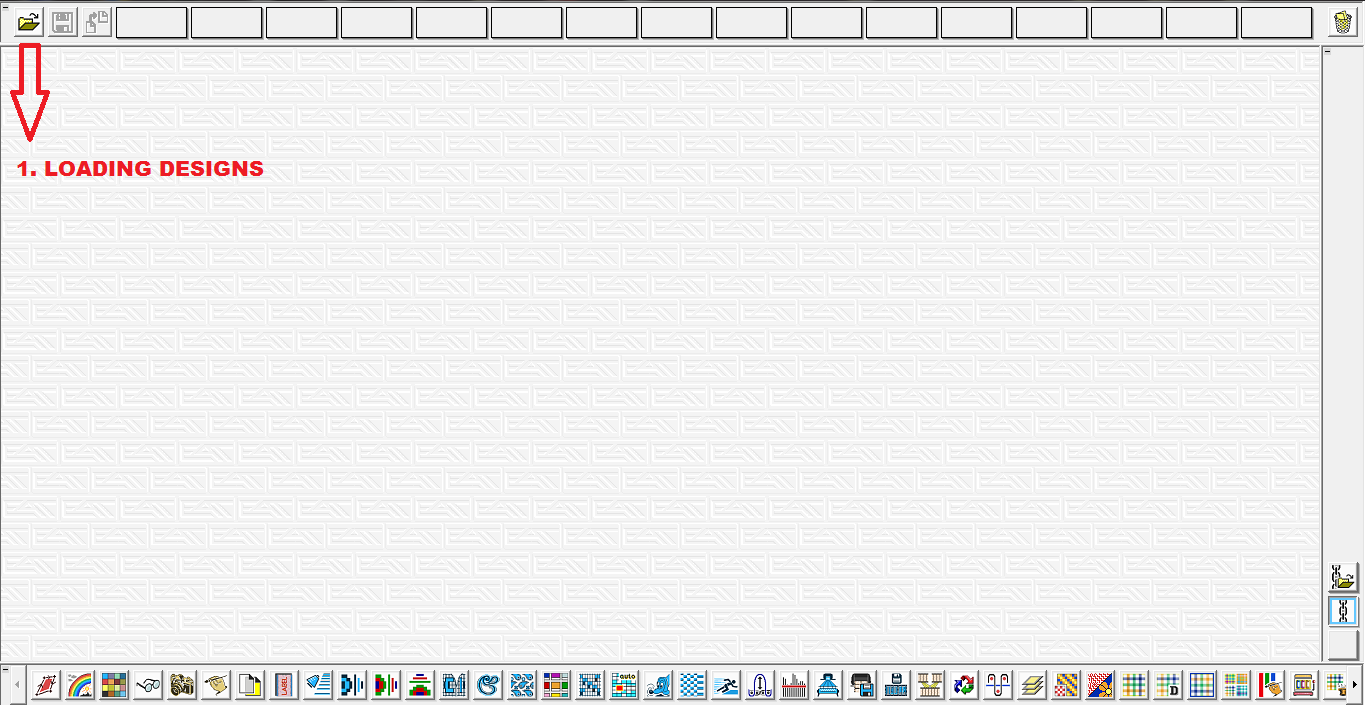
Task: Open the color palette grid tool
Action: (114, 685)
